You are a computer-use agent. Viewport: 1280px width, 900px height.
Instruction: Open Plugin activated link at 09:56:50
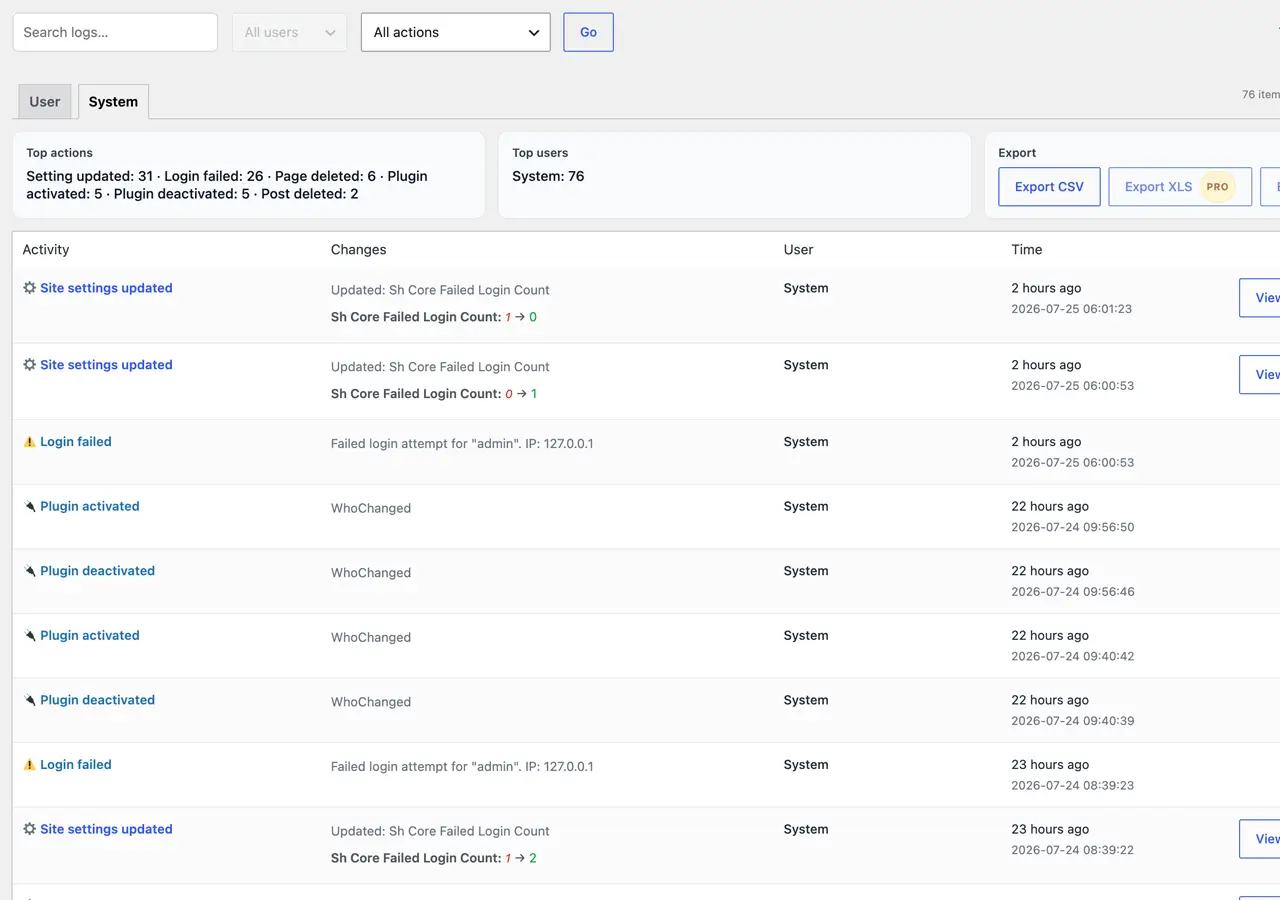90,507
